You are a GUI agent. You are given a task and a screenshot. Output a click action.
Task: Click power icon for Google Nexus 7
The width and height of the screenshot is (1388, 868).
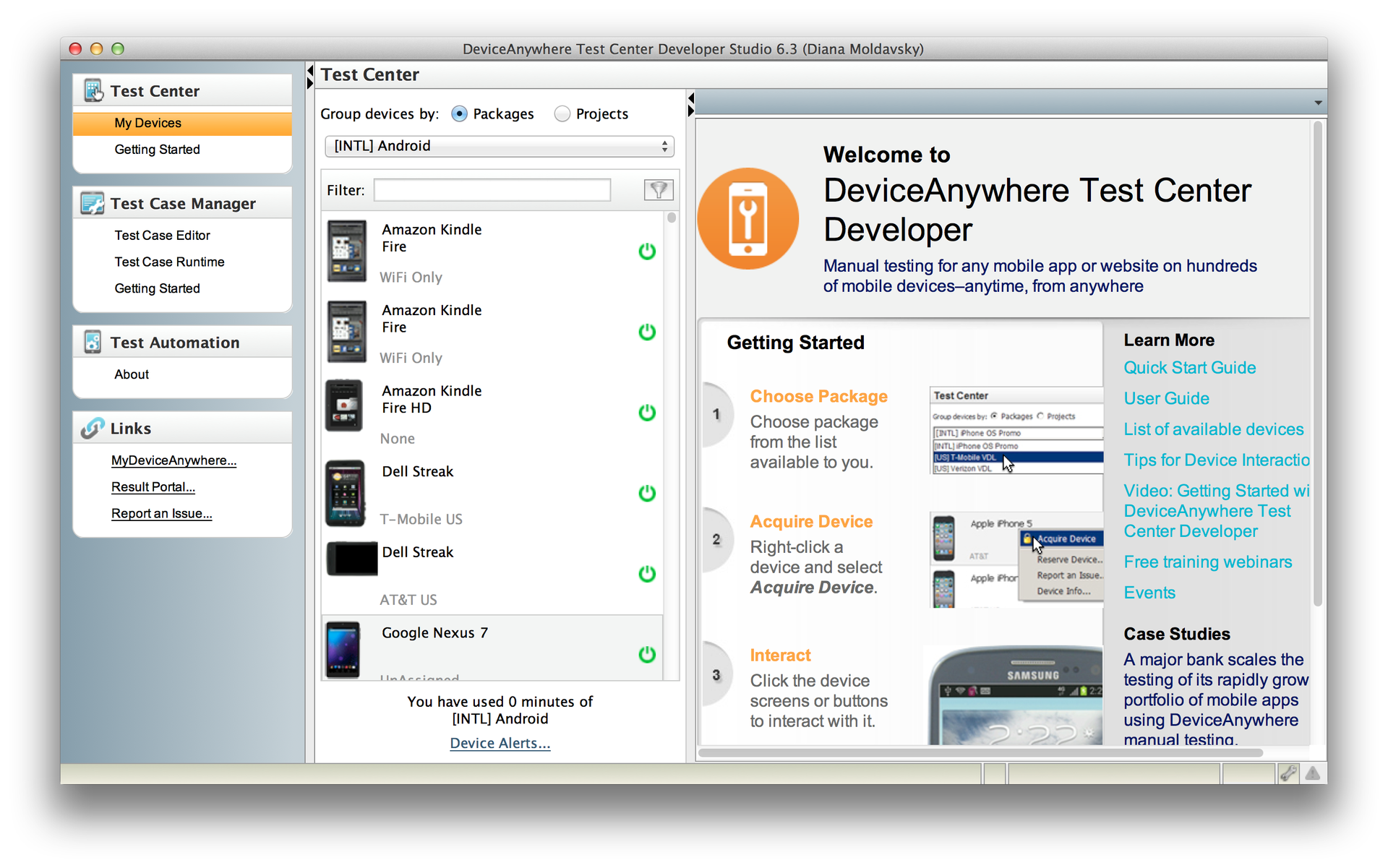pos(647,655)
